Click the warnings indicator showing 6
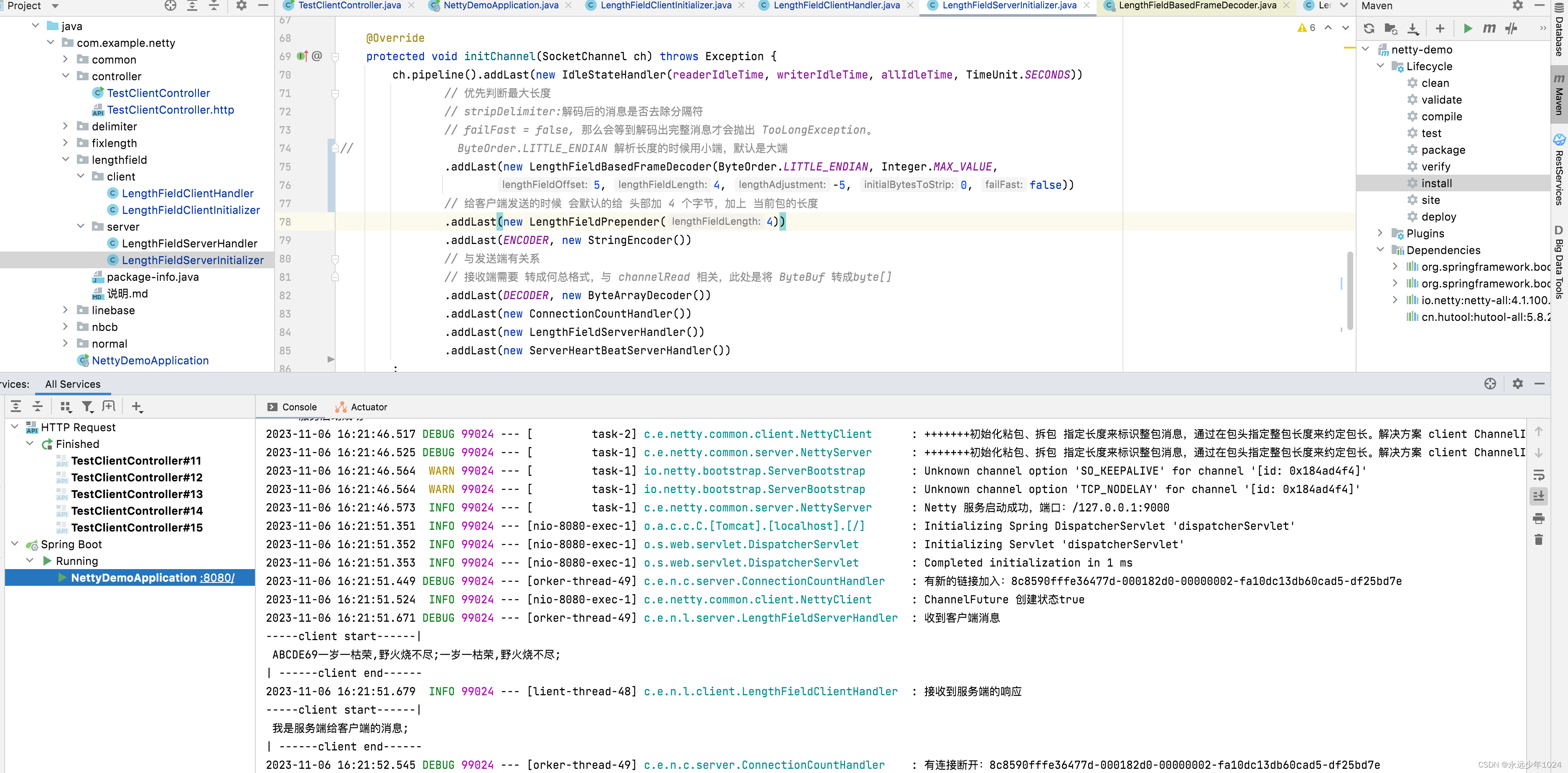1568x773 pixels. 1307,28
